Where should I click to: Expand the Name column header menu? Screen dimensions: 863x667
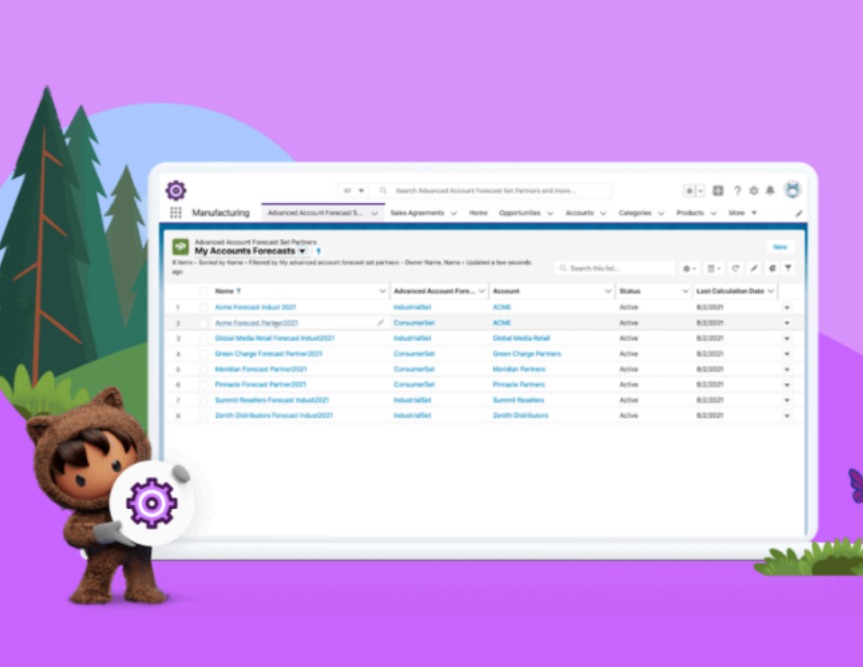pyautogui.click(x=383, y=291)
